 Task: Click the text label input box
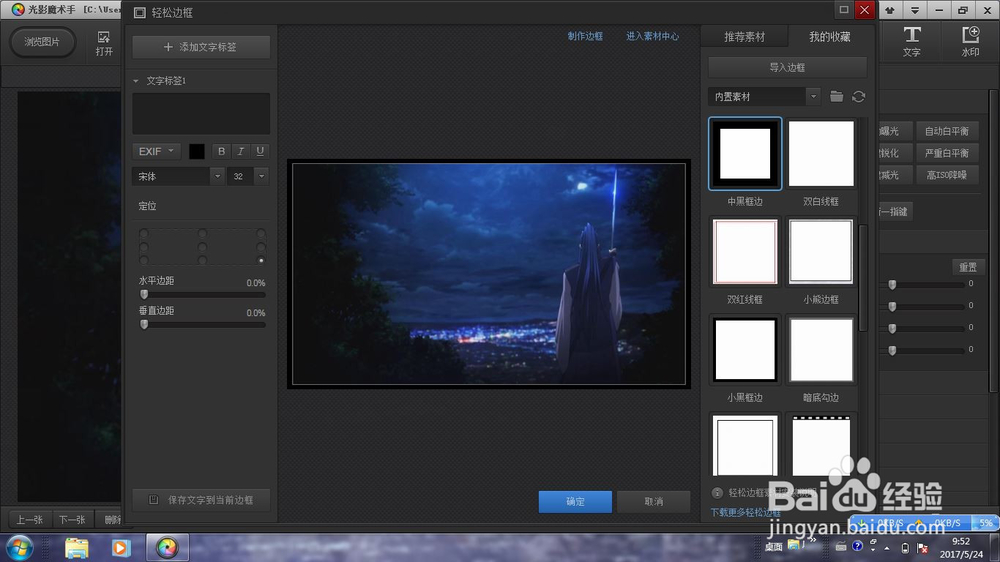(201, 114)
